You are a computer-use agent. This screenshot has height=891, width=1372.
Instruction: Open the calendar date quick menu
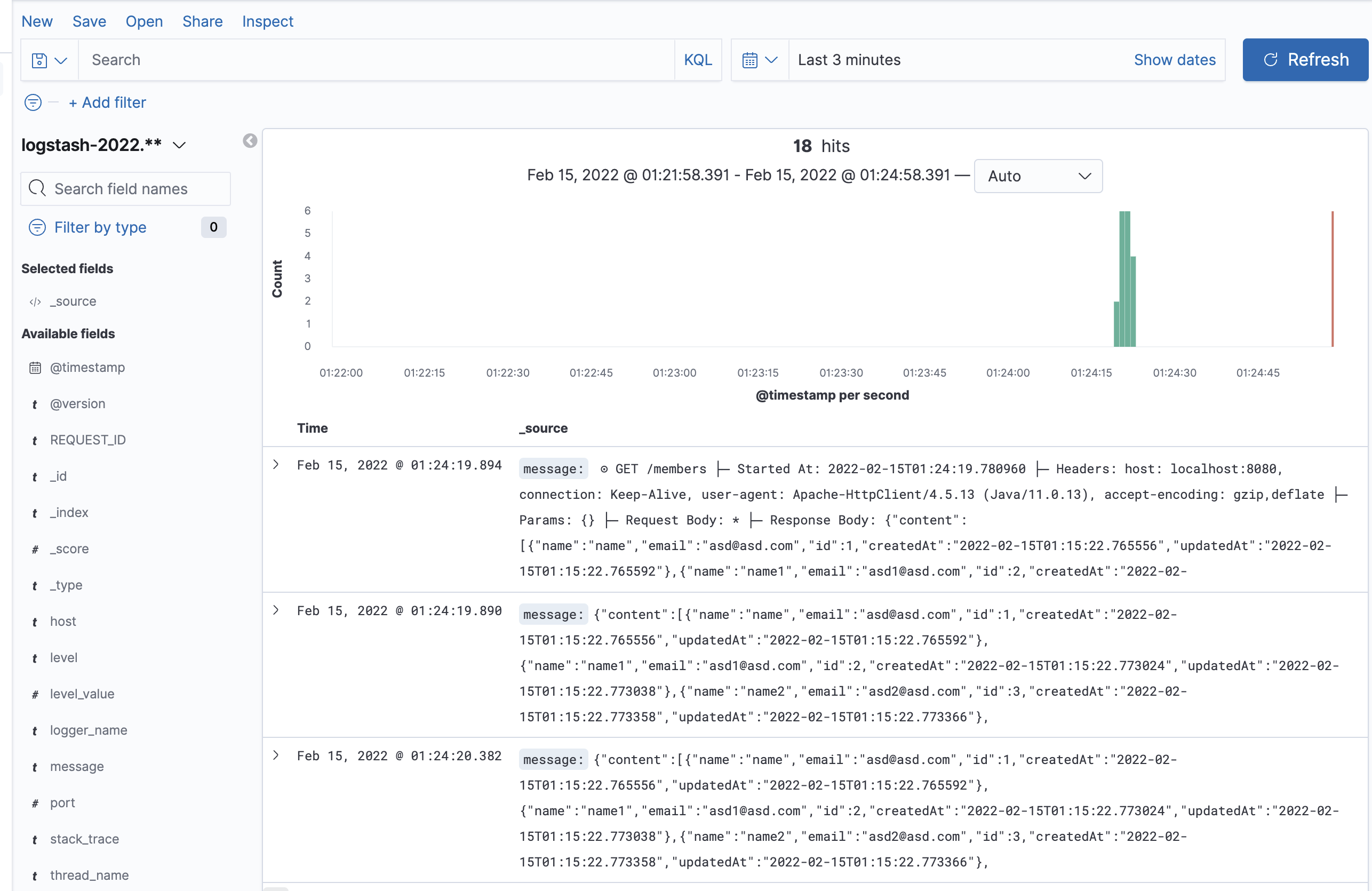pos(759,60)
